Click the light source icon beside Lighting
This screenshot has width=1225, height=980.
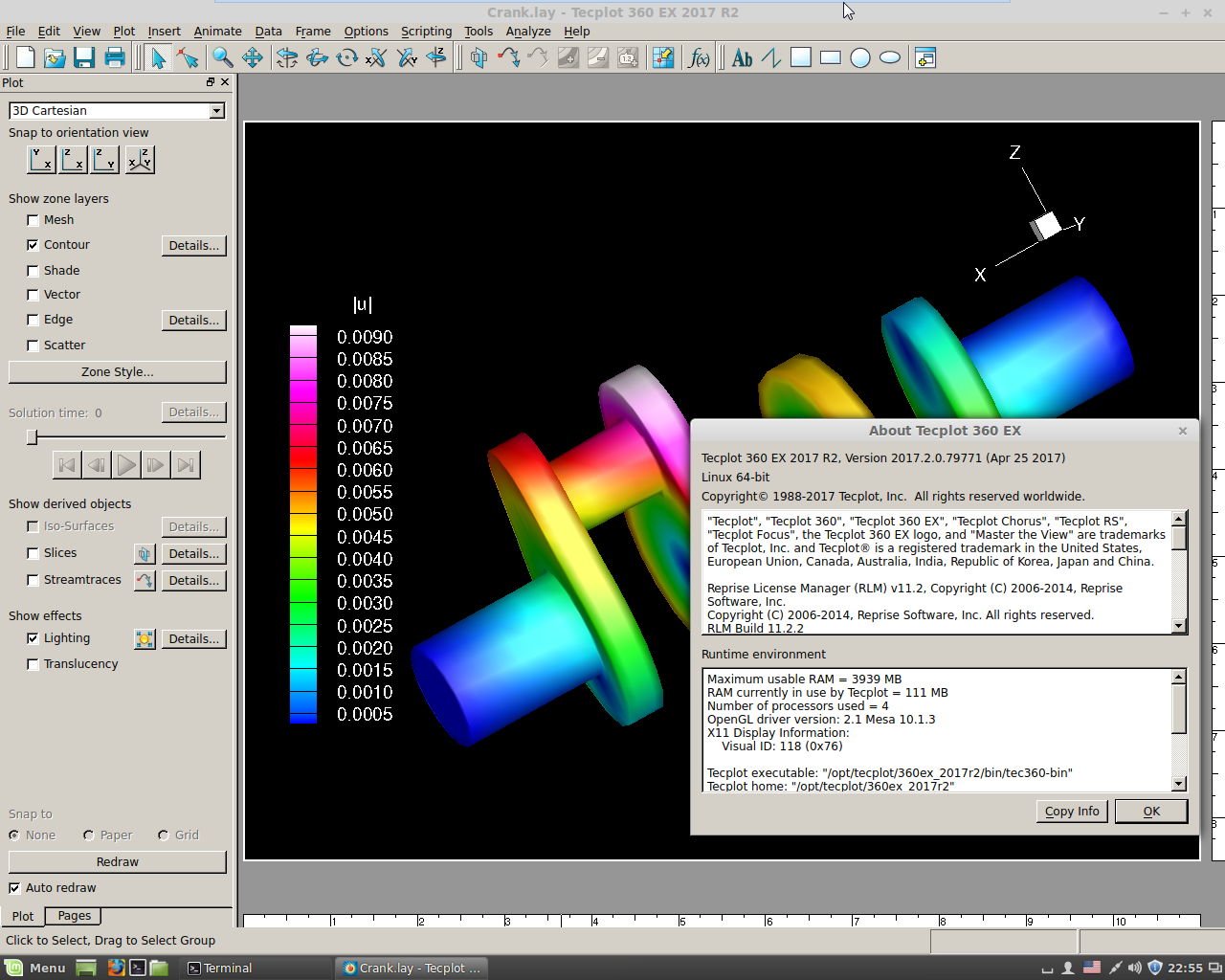point(145,638)
